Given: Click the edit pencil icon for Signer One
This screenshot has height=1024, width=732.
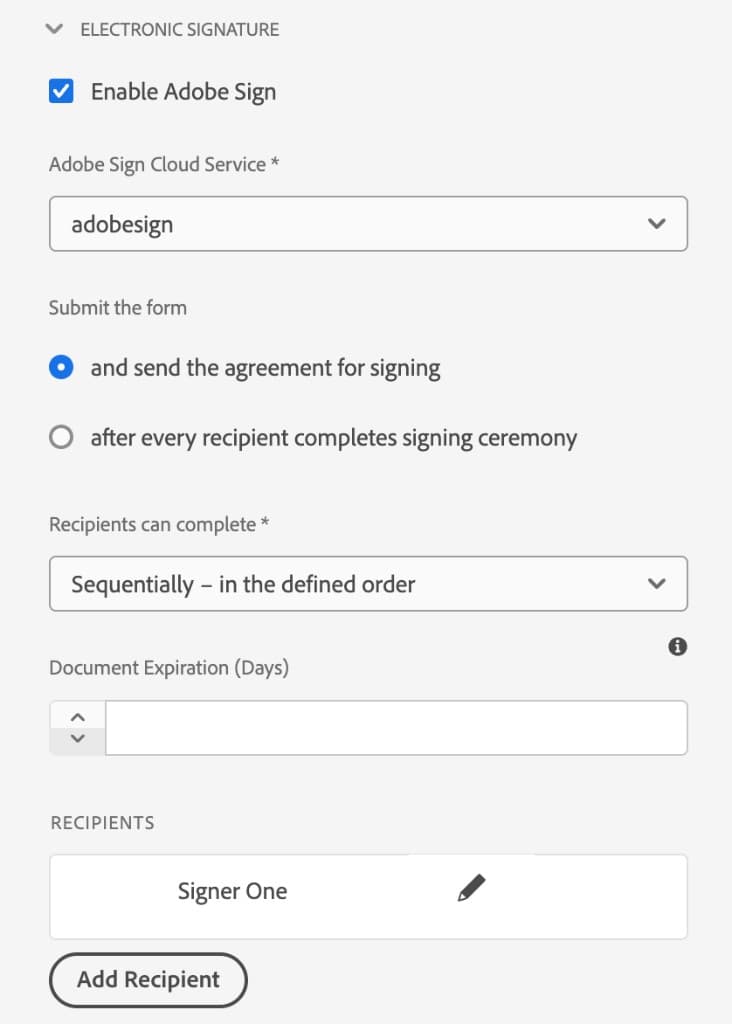Looking at the screenshot, I should (x=471, y=888).
